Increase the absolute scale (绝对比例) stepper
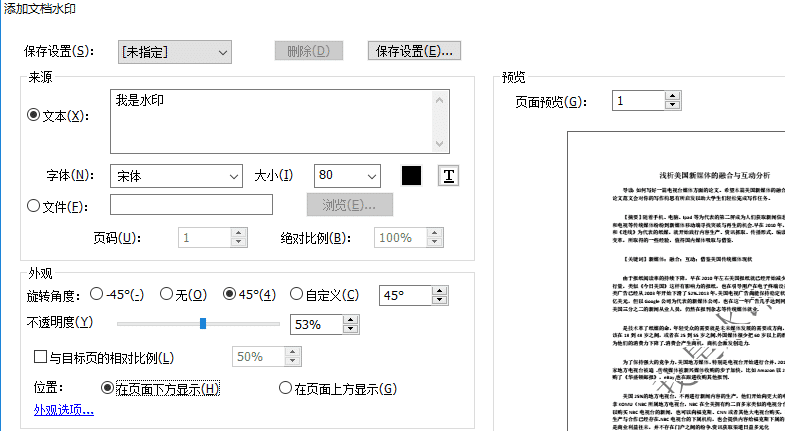This screenshot has width=785, height=431. pyautogui.click(x=435, y=233)
